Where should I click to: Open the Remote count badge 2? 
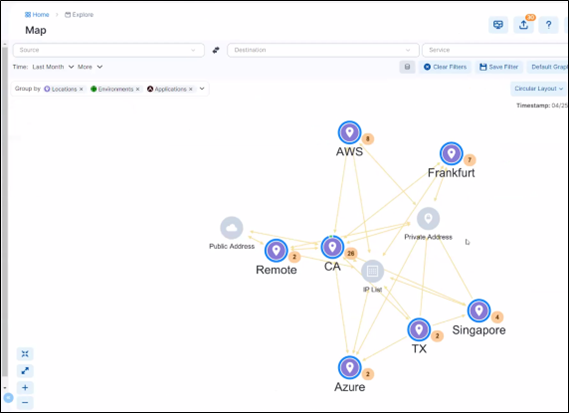(x=294, y=257)
